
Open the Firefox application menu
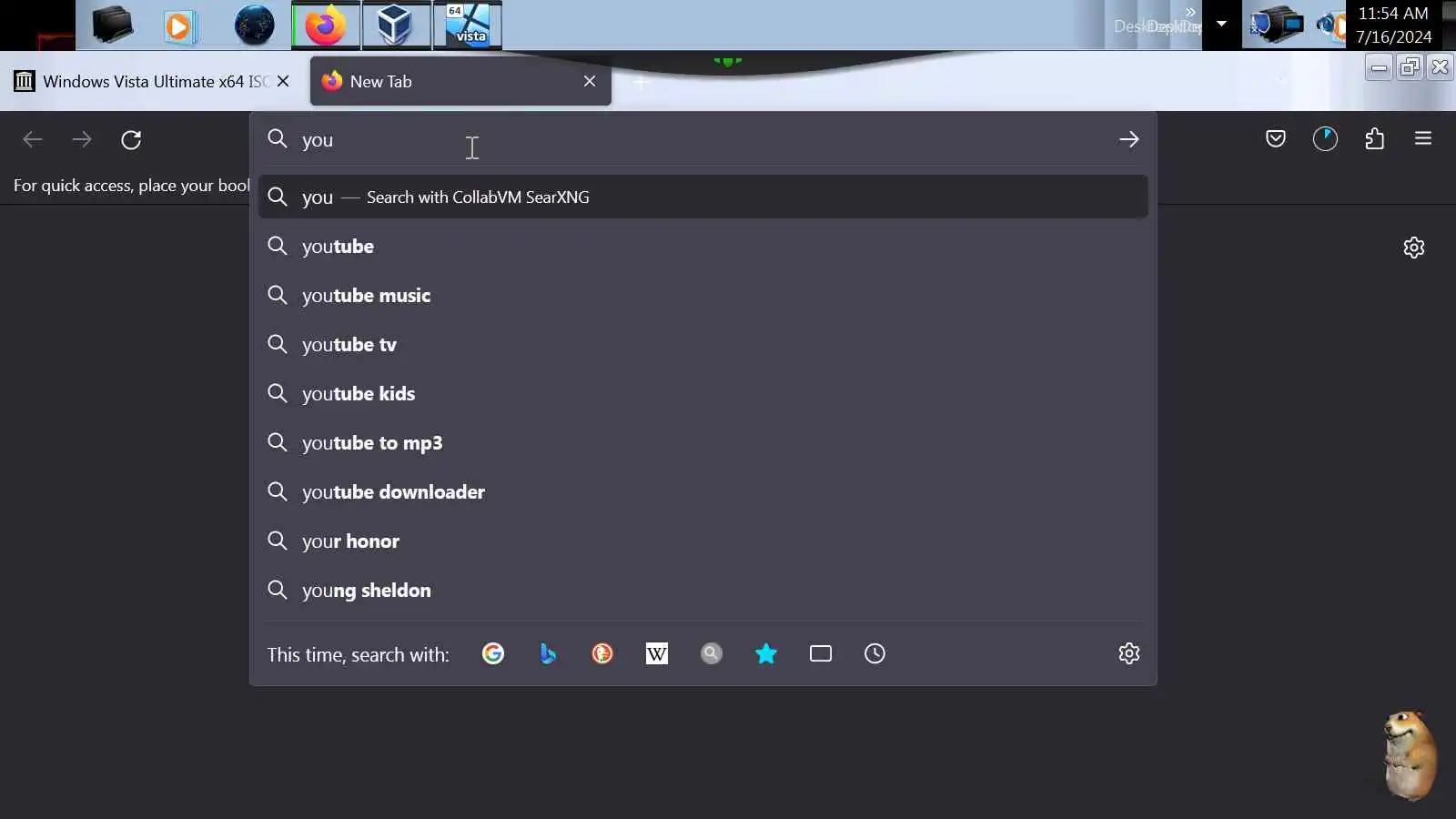[x=1423, y=138]
